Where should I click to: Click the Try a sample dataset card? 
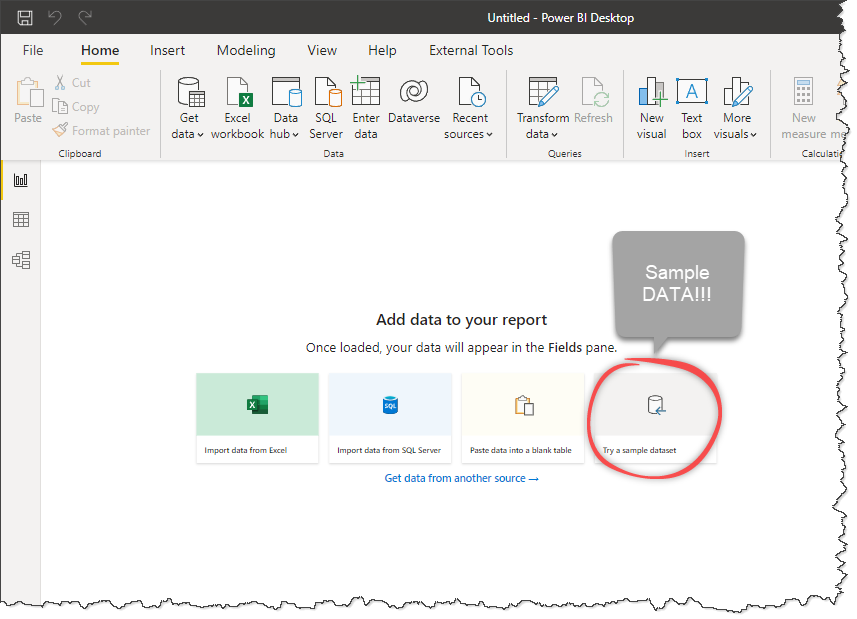pos(655,418)
